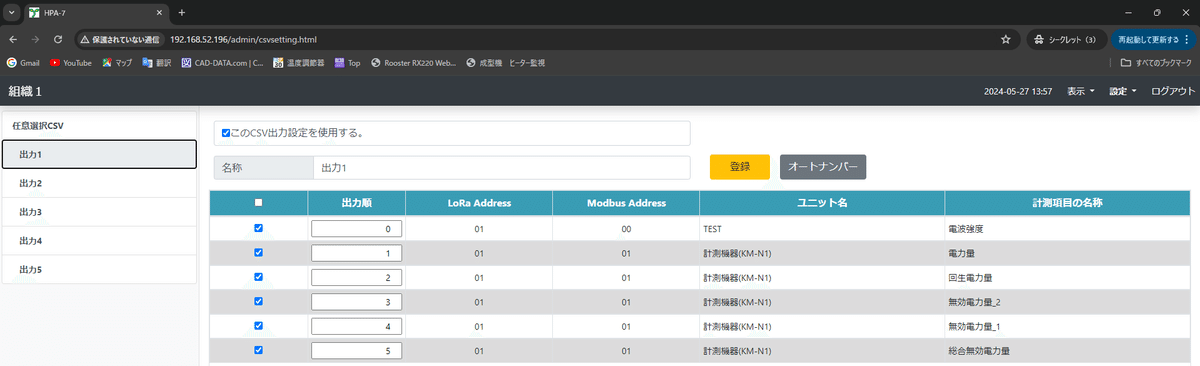Toggle このCSV出力設定を使用する checkbox
This screenshot has width=1200, height=366.
[x=226, y=132]
